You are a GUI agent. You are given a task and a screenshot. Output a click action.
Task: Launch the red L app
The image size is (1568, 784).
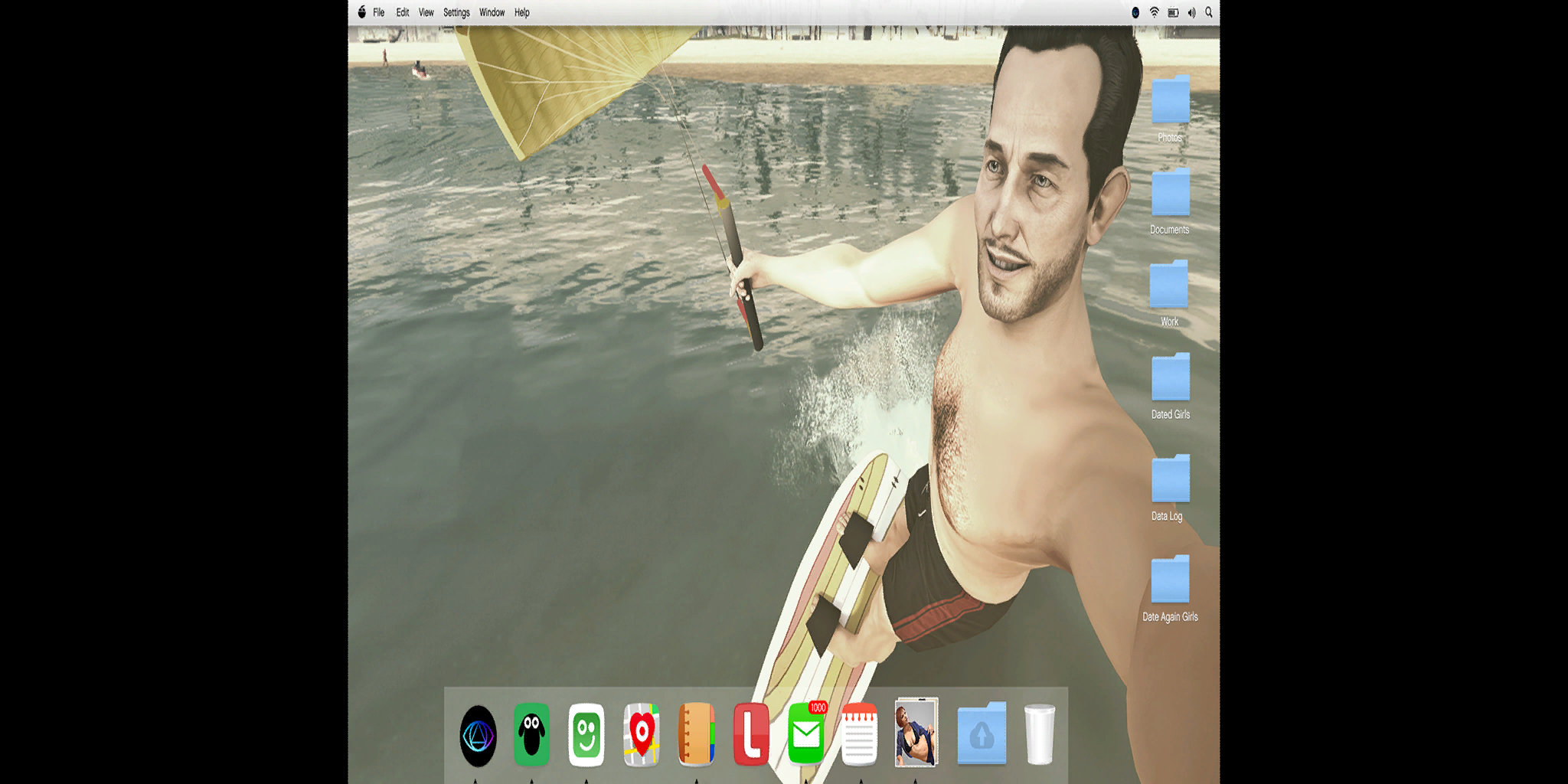(x=751, y=734)
